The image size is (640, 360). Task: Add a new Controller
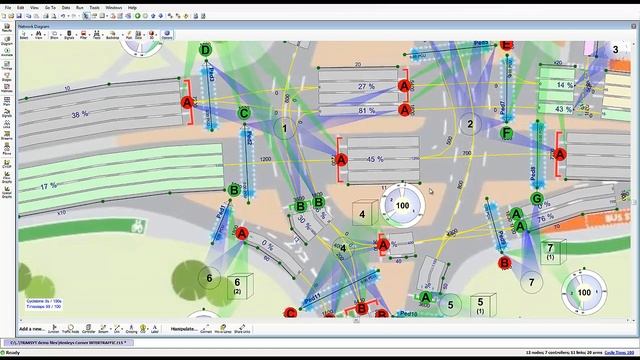pyautogui.click(x=89, y=329)
